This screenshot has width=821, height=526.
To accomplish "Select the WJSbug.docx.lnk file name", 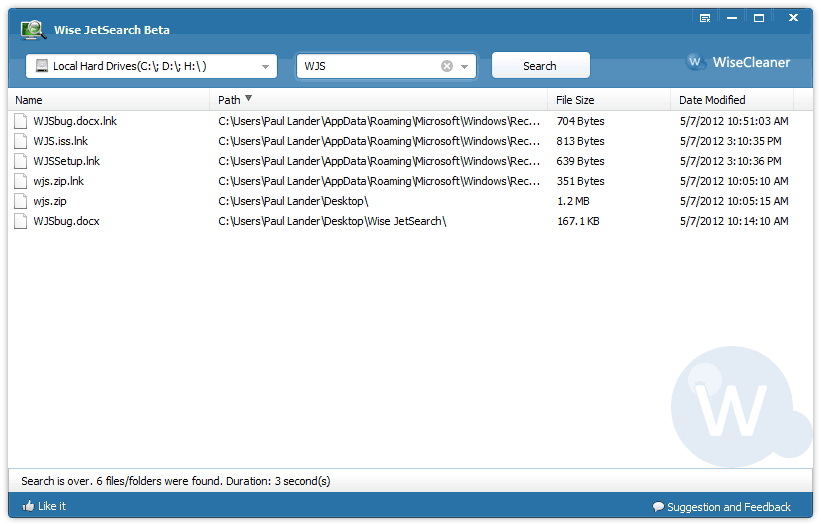I will [x=75, y=121].
